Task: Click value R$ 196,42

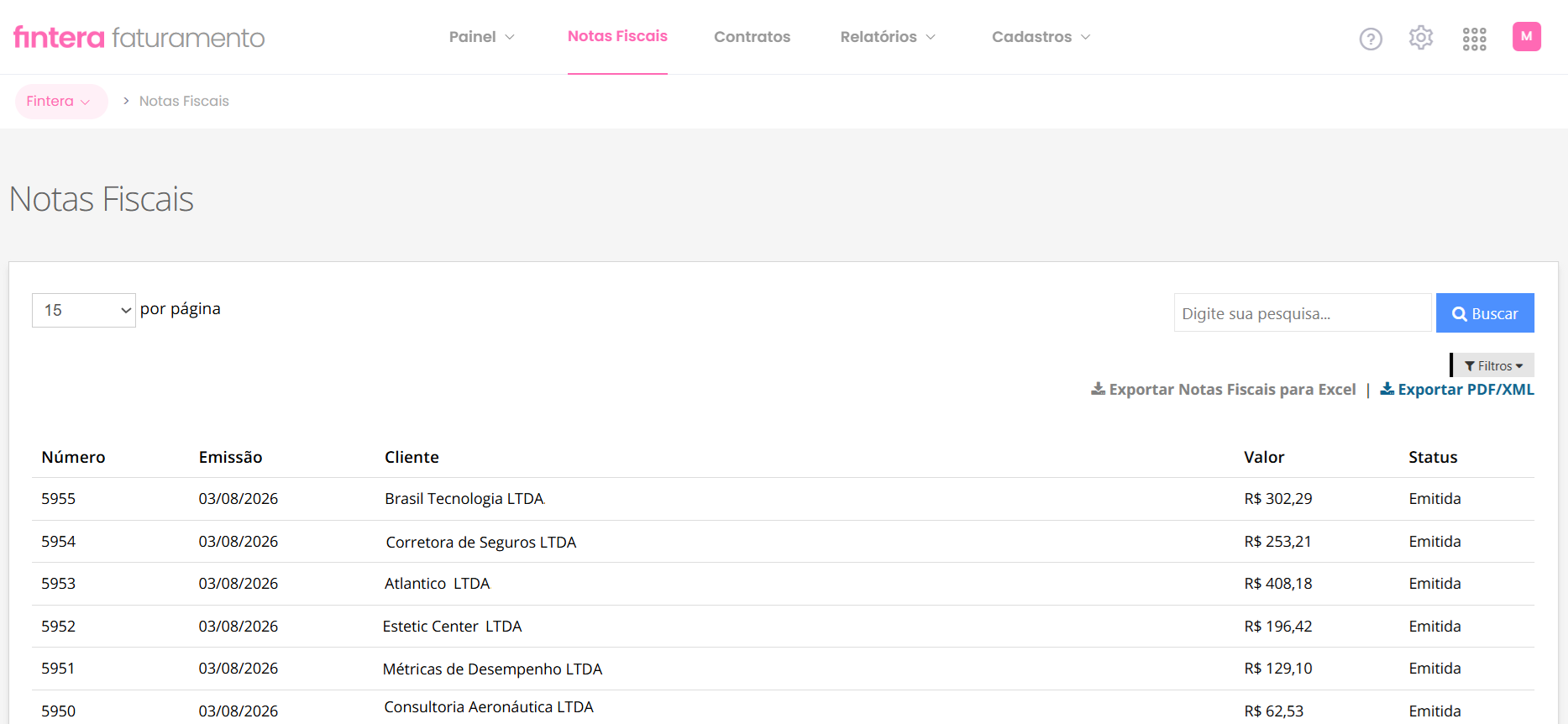Action: 1277,627
